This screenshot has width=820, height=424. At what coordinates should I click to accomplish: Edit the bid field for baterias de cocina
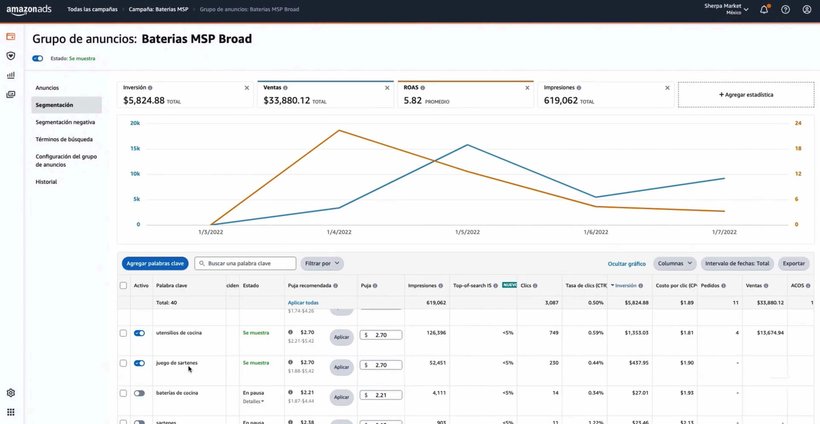coord(381,395)
